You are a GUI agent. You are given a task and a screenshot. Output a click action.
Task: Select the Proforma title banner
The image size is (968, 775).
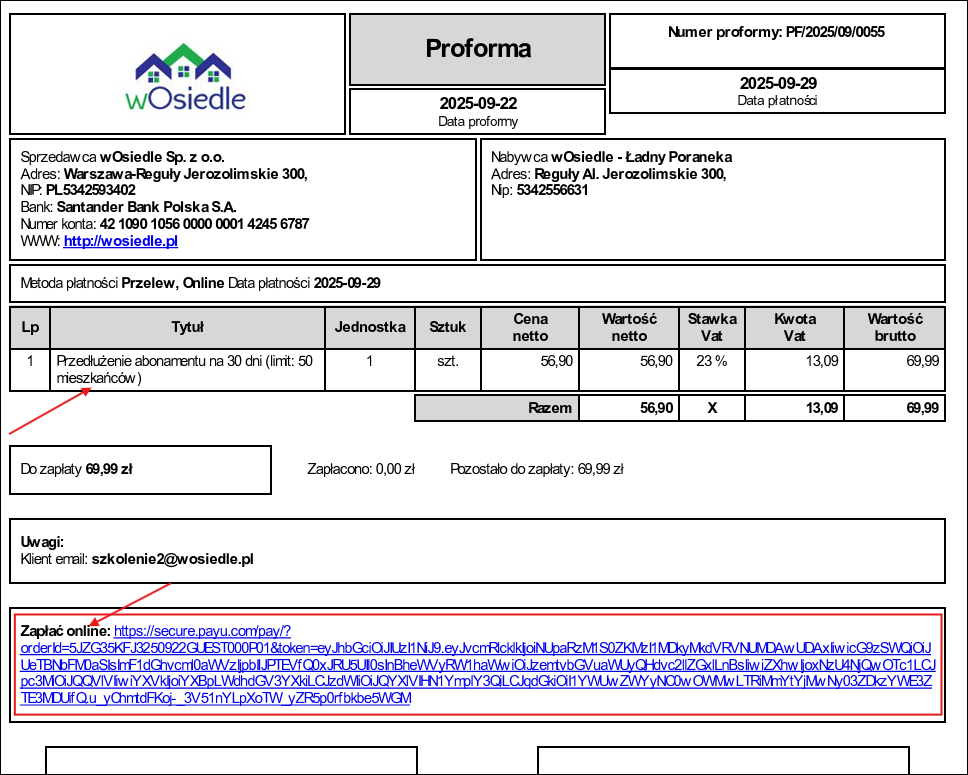(476, 50)
